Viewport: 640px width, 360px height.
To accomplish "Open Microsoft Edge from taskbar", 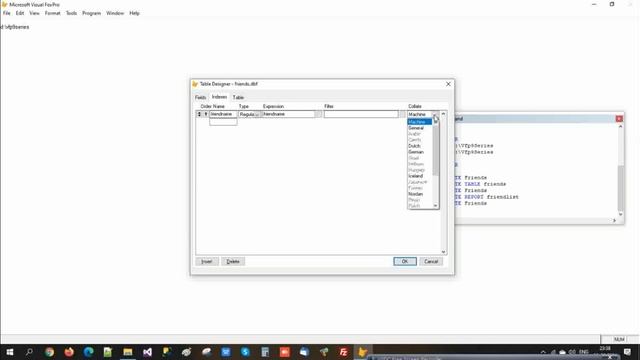I will click(x=89, y=352).
